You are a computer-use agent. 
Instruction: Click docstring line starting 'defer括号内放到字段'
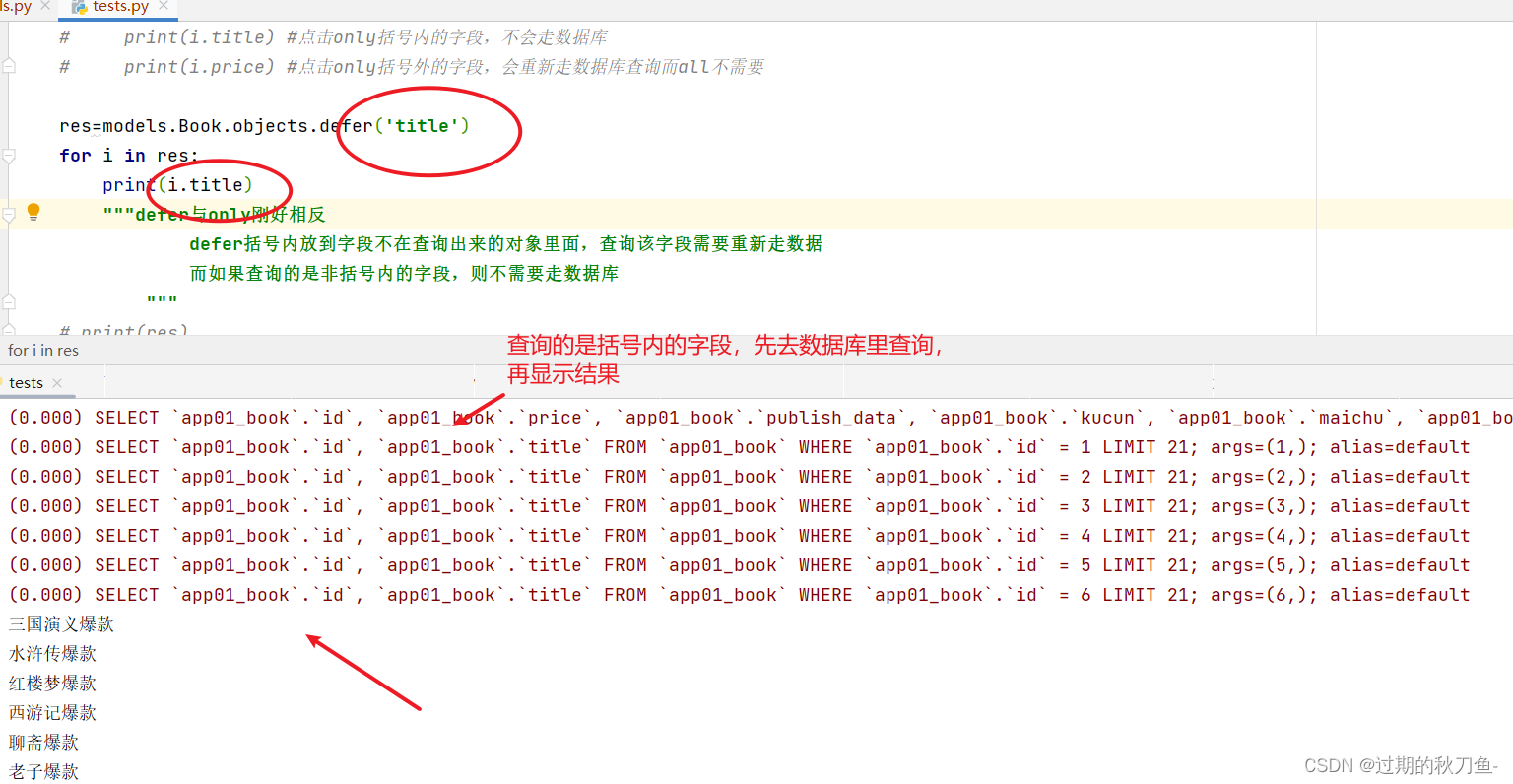(x=505, y=244)
